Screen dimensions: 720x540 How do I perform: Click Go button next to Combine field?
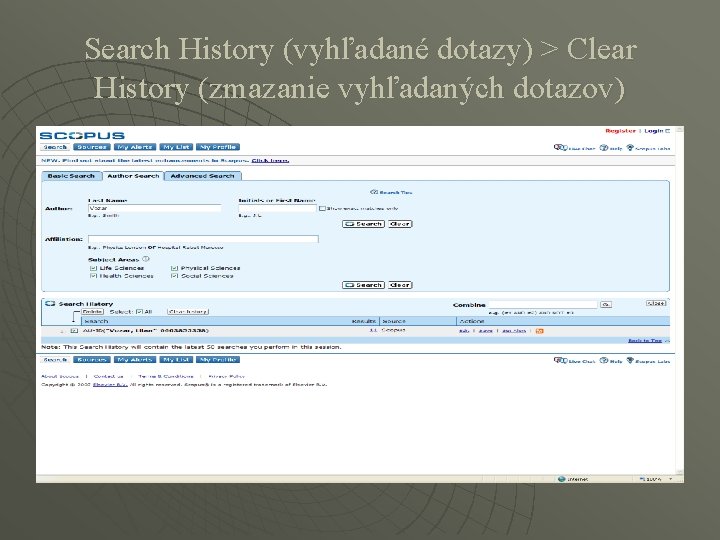[606, 304]
